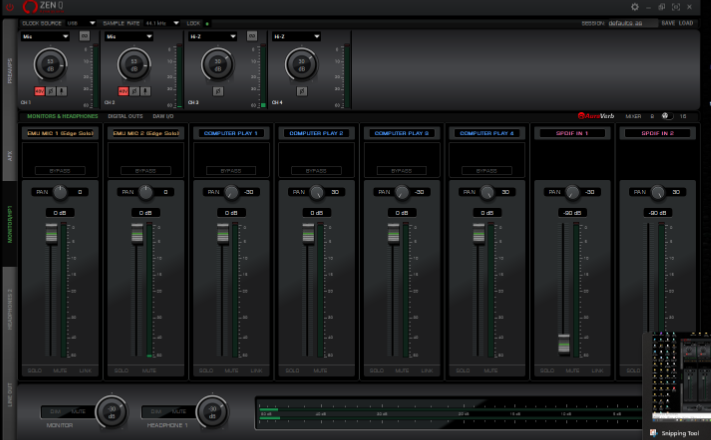Mute the COMPUTER PLAY 2 channel
711x440 pixels.
point(320,371)
